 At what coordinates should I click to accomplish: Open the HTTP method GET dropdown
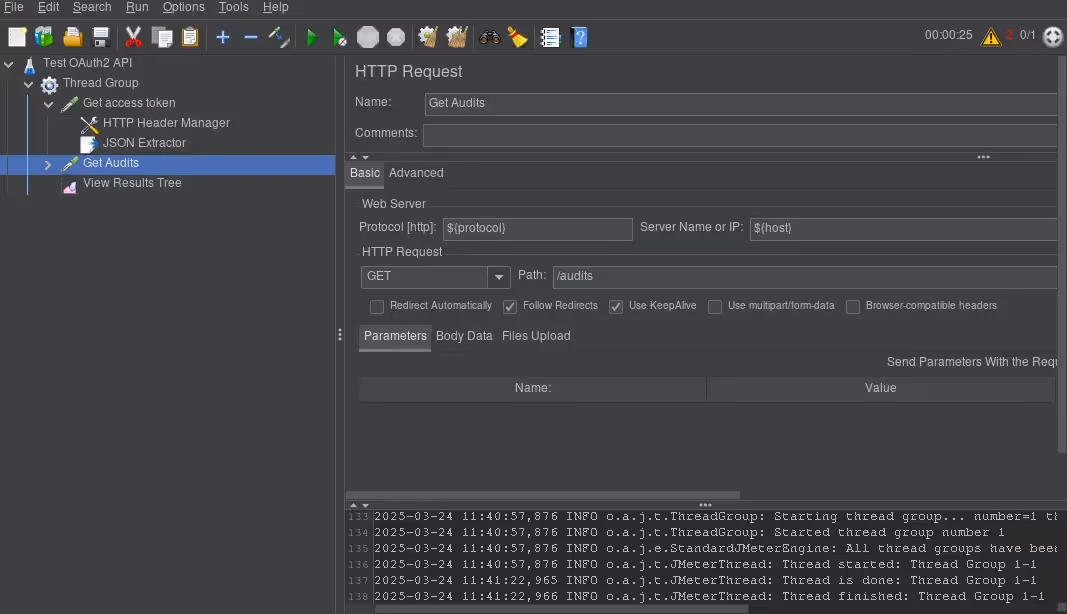click(x=499, y=277)
